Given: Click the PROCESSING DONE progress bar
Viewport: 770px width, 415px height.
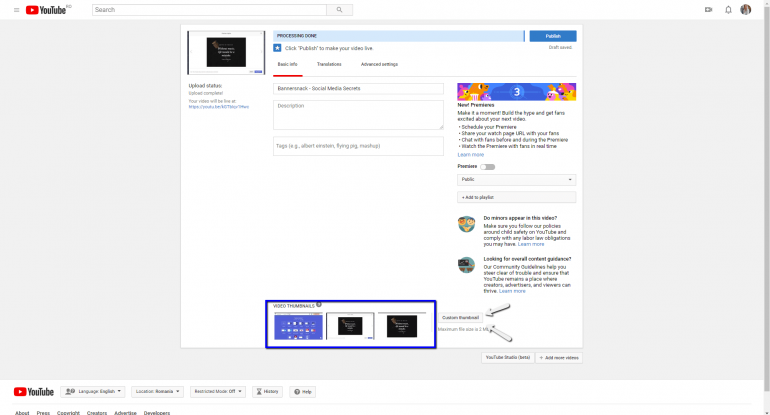Looking at the screenshot, I should 399,36.
